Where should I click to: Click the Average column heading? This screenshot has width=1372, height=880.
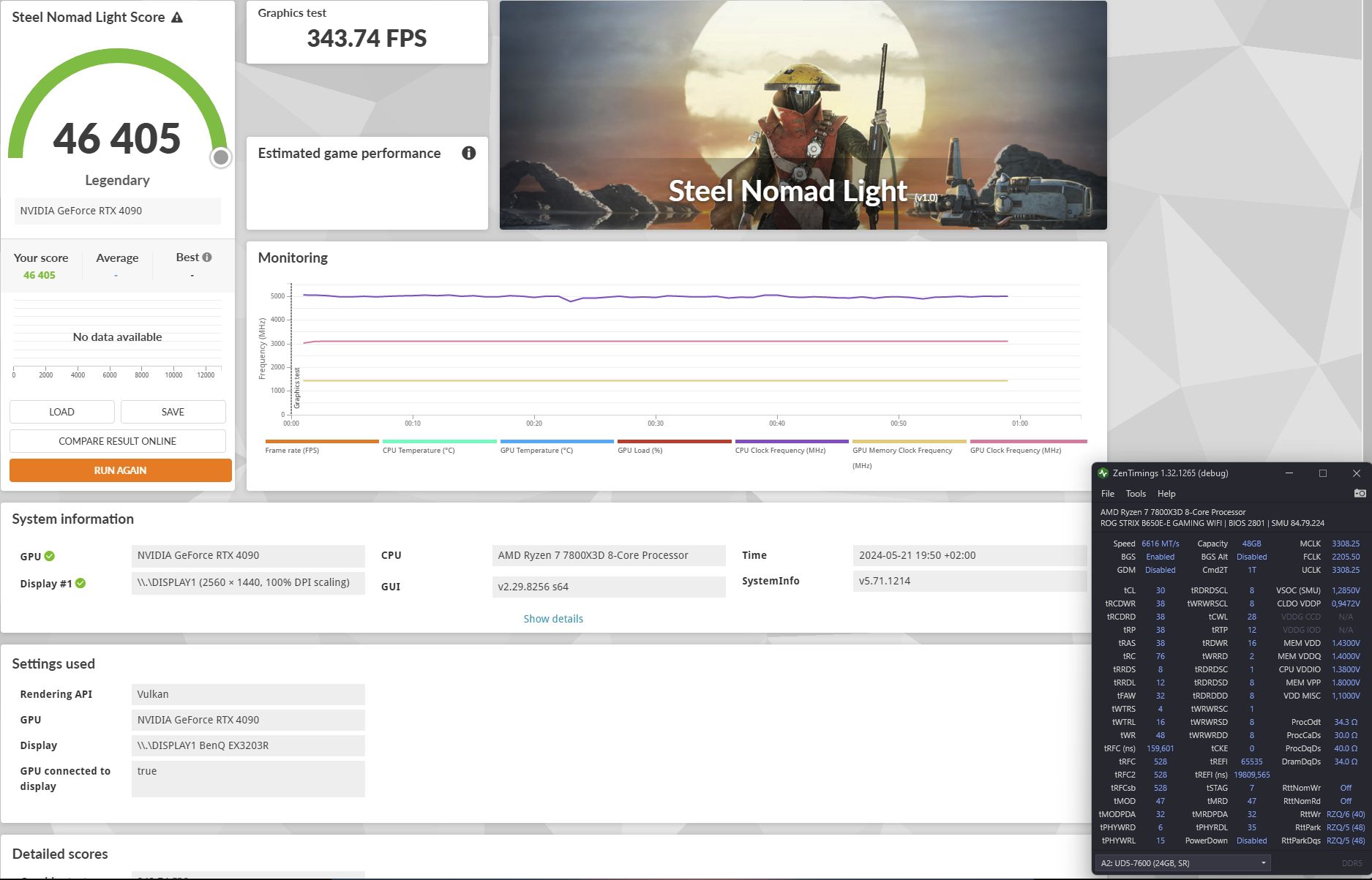[117, 257]
